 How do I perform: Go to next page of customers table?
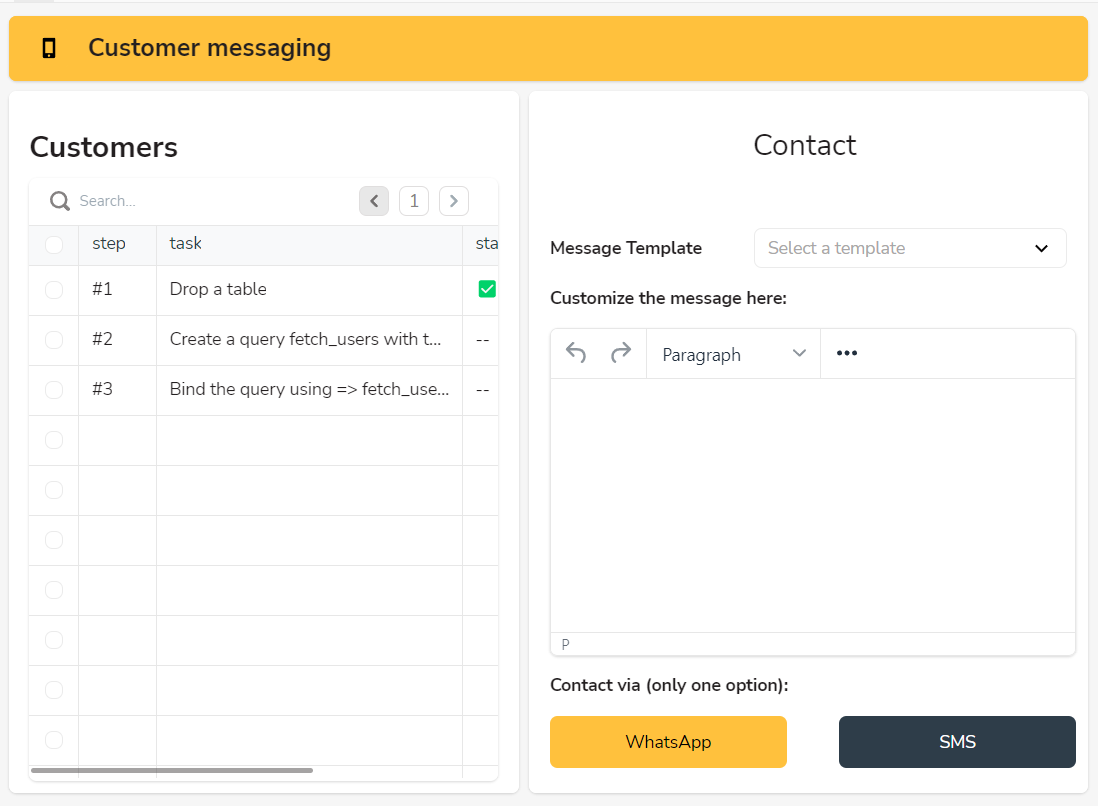[454, 201]
